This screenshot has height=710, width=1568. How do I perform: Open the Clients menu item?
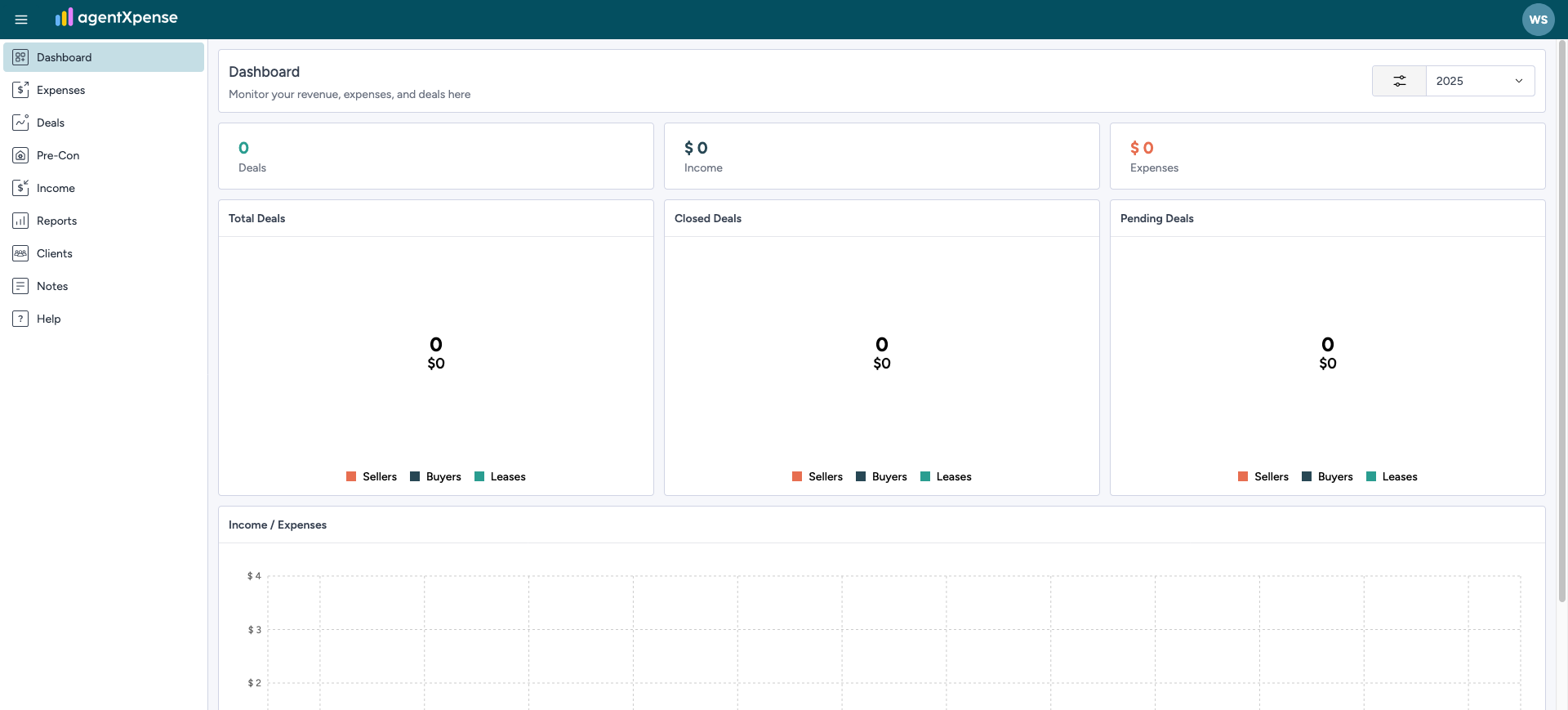coord(104,253)
